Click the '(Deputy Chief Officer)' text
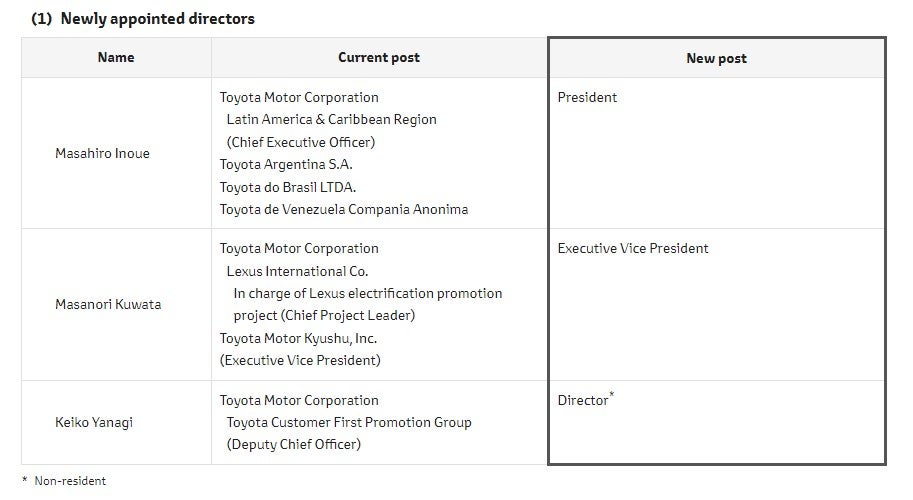The width and height of the screenshot is (913, 500). (293, 444)
